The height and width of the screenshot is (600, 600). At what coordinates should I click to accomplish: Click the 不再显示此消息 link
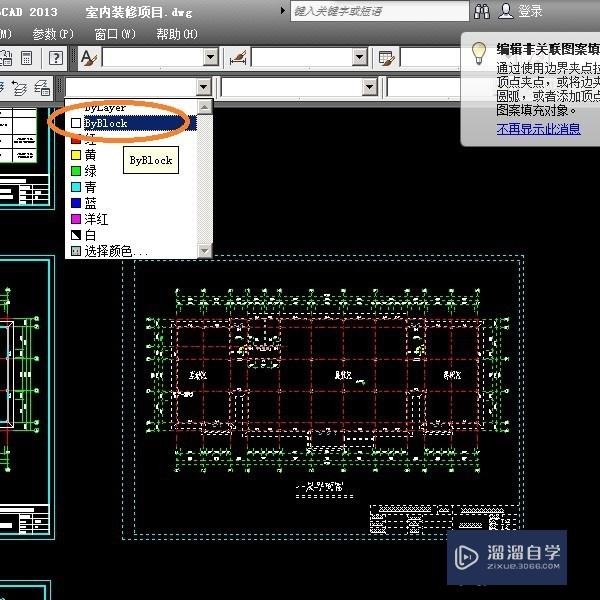(x=538, y=129)
